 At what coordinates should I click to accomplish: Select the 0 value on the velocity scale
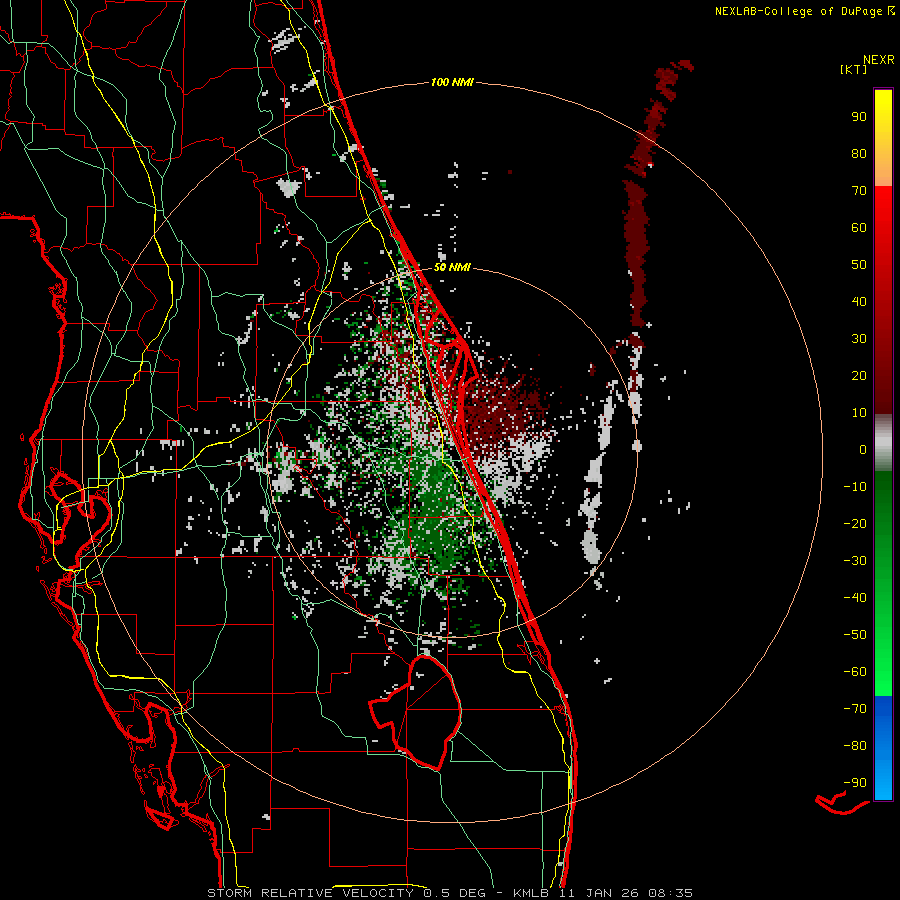tap(863, 449)
